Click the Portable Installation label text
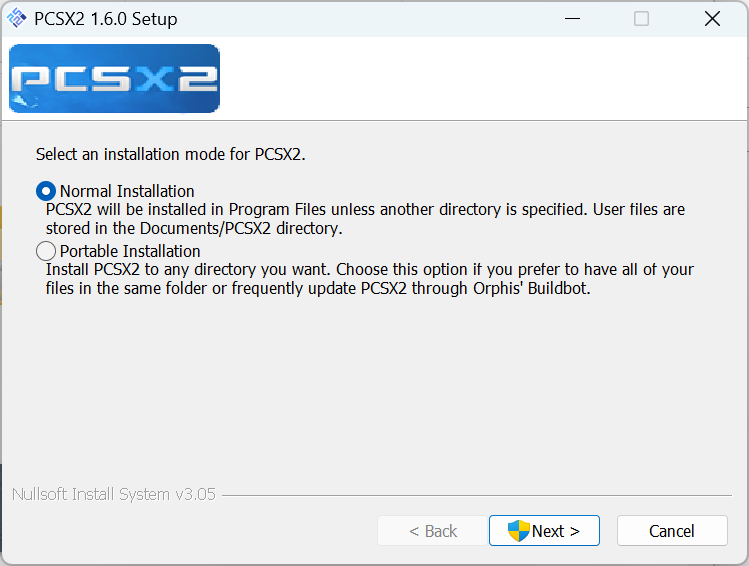This screenshot has width=749, height=566. pos(130,251)
